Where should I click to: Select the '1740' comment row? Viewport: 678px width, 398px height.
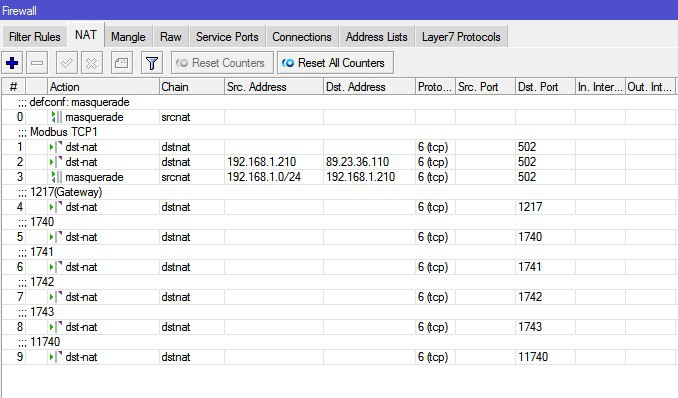339,222
